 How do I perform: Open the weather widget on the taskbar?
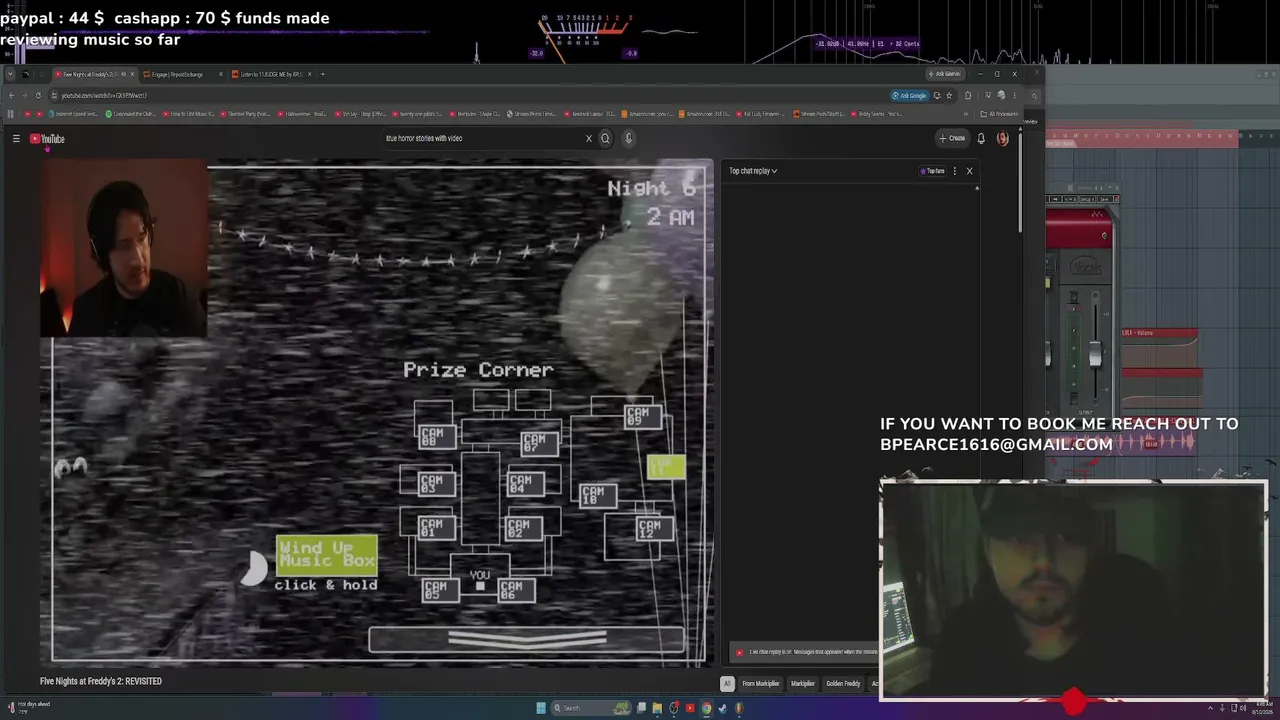click(x=28, y=707)
